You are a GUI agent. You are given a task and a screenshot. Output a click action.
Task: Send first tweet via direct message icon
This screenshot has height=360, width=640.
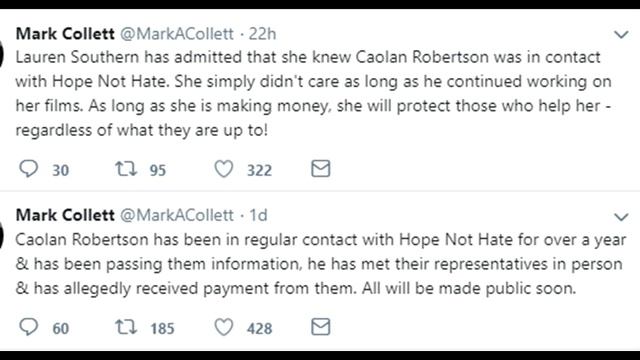point(320,169)
